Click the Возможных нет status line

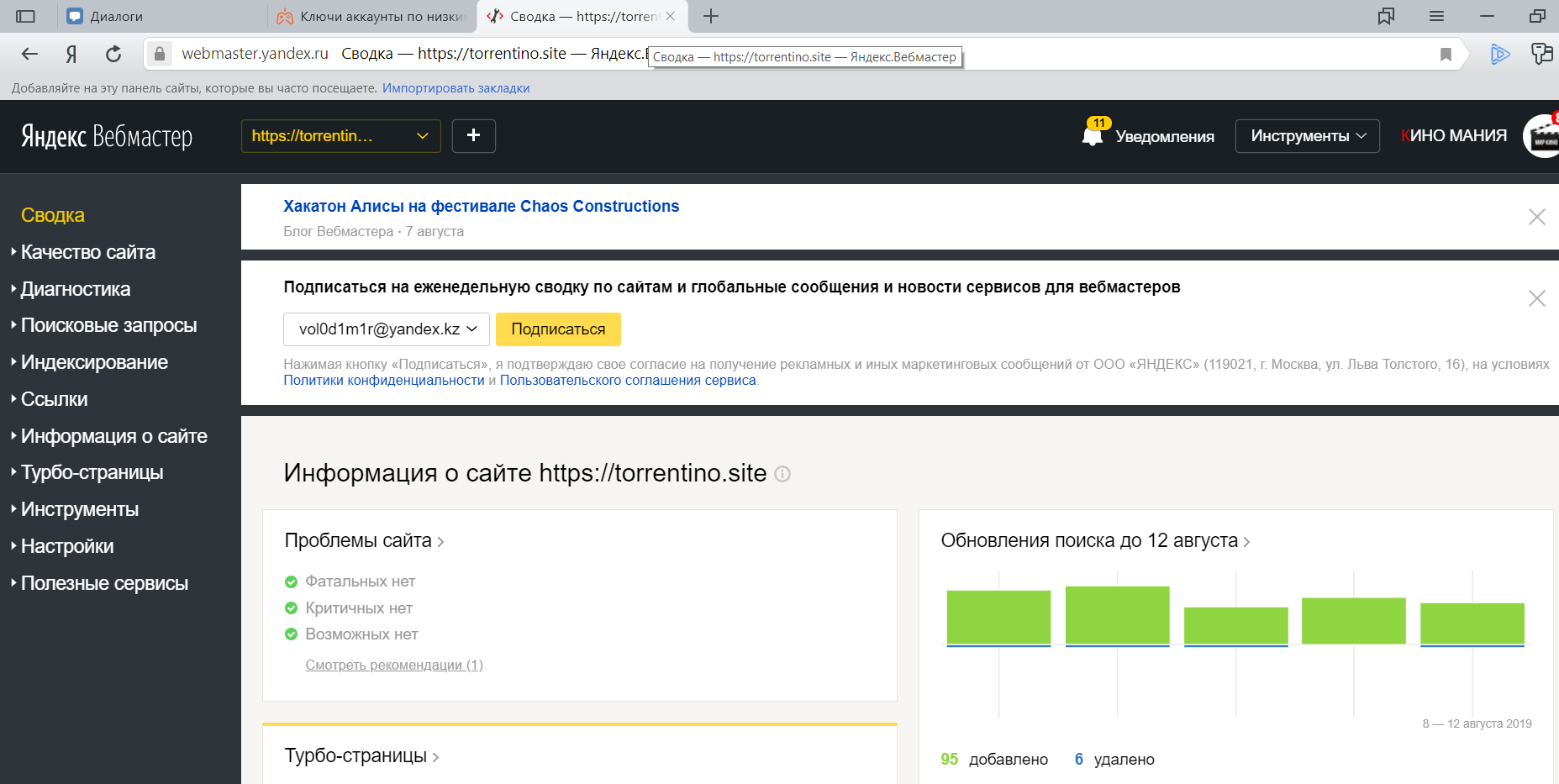(x=351, y=634)
